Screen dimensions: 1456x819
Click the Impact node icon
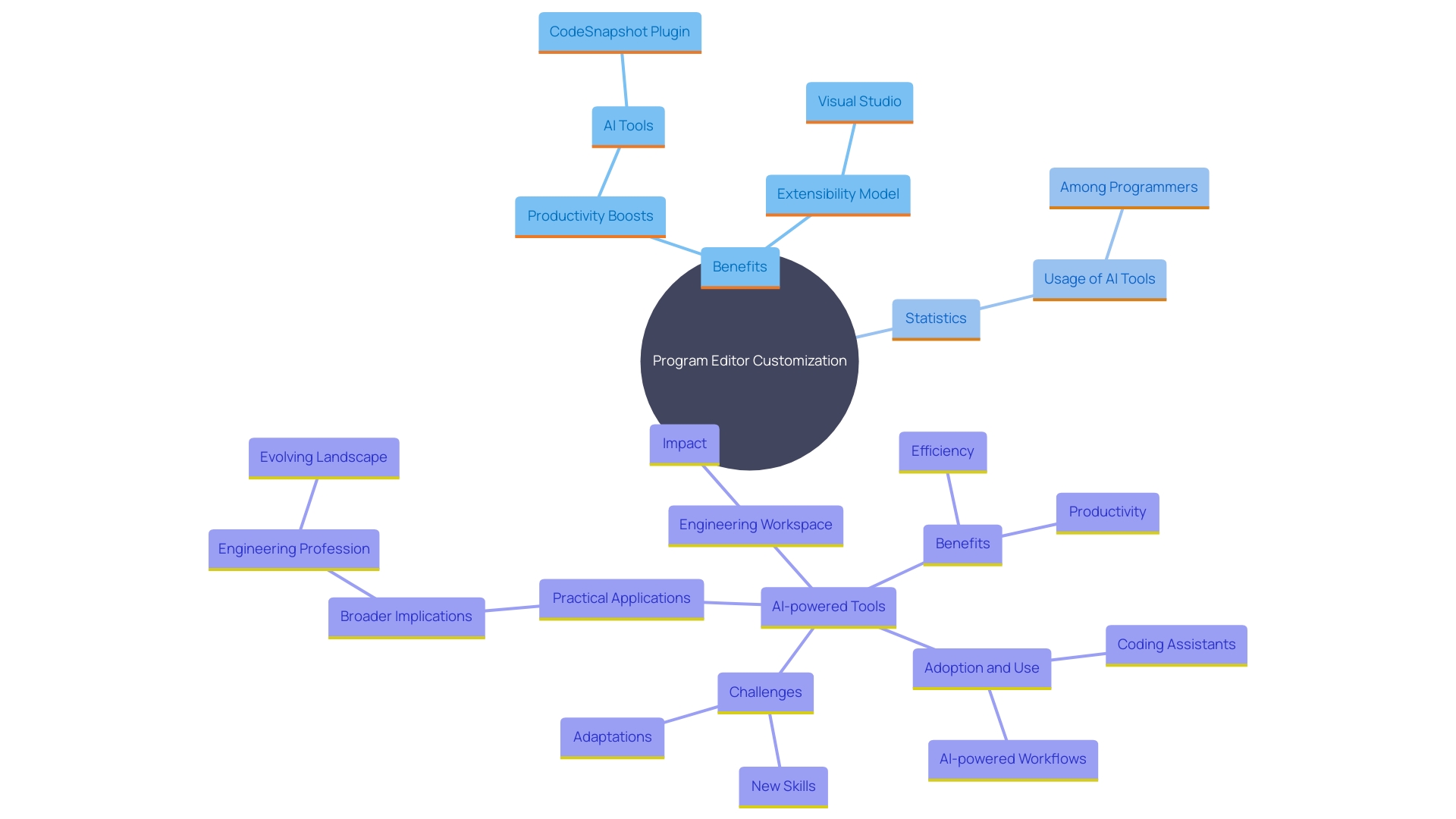point(684,443)
